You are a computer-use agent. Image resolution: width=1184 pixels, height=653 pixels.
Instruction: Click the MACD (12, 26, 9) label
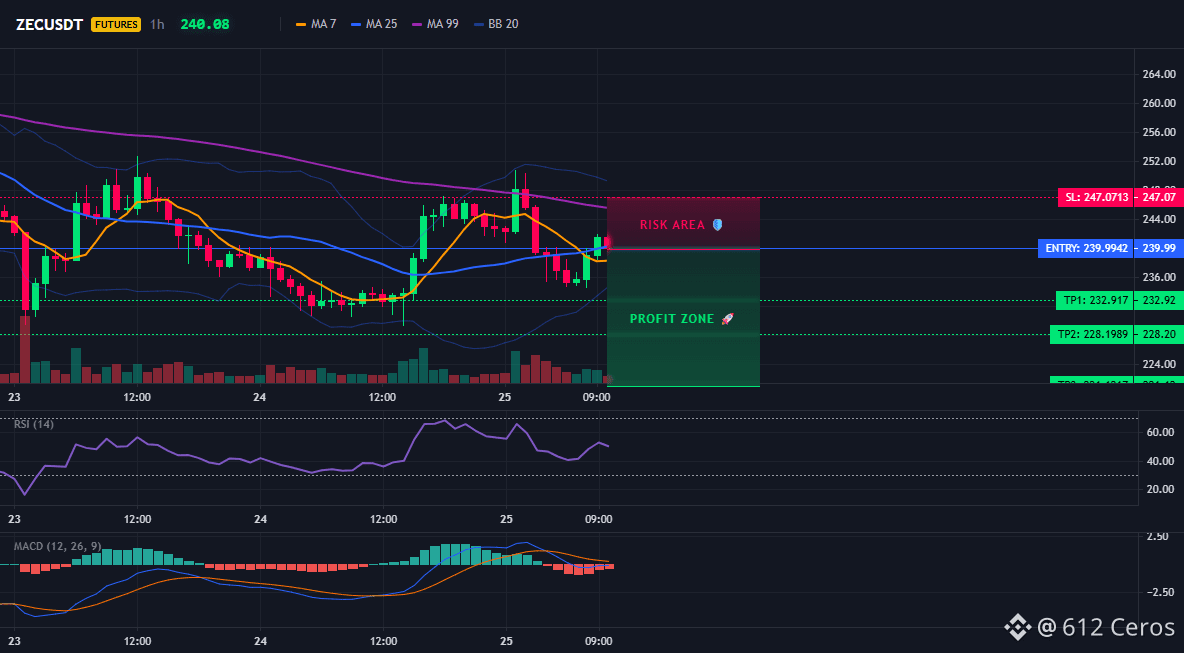(x=57, y=546)
